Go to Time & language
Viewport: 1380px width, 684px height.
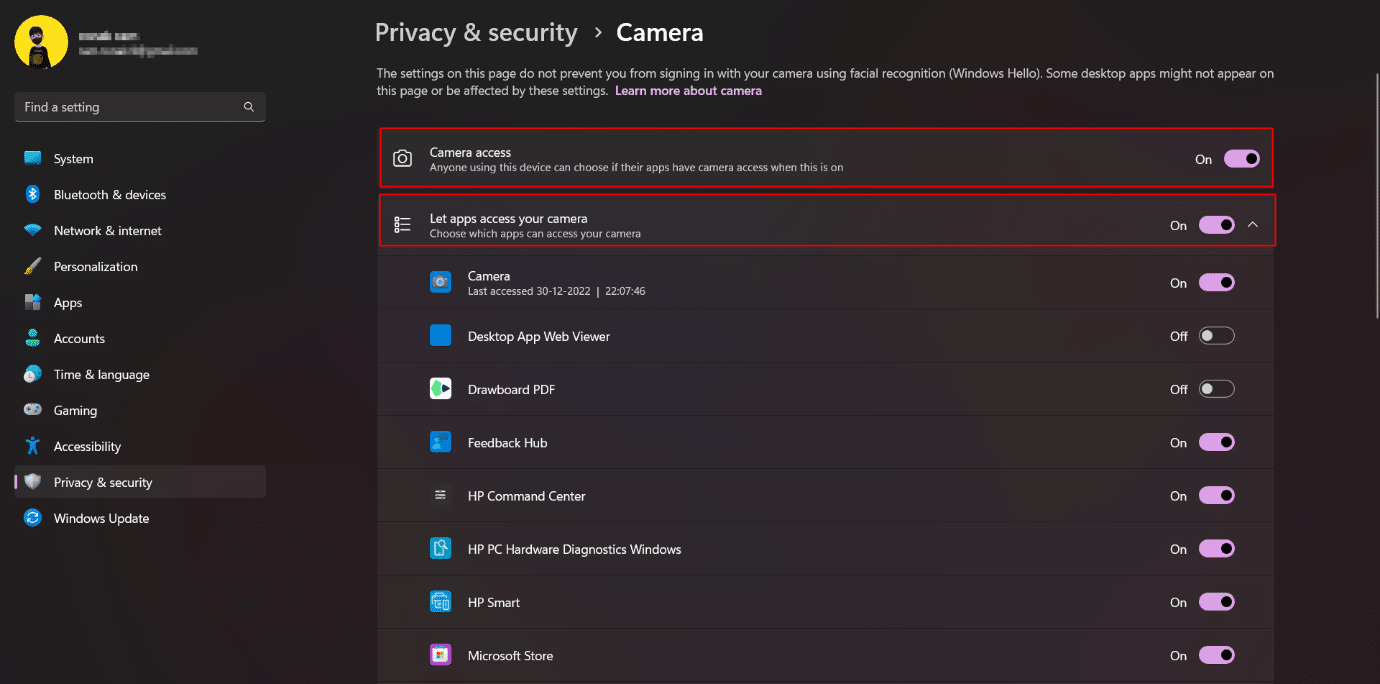(140, 375)
